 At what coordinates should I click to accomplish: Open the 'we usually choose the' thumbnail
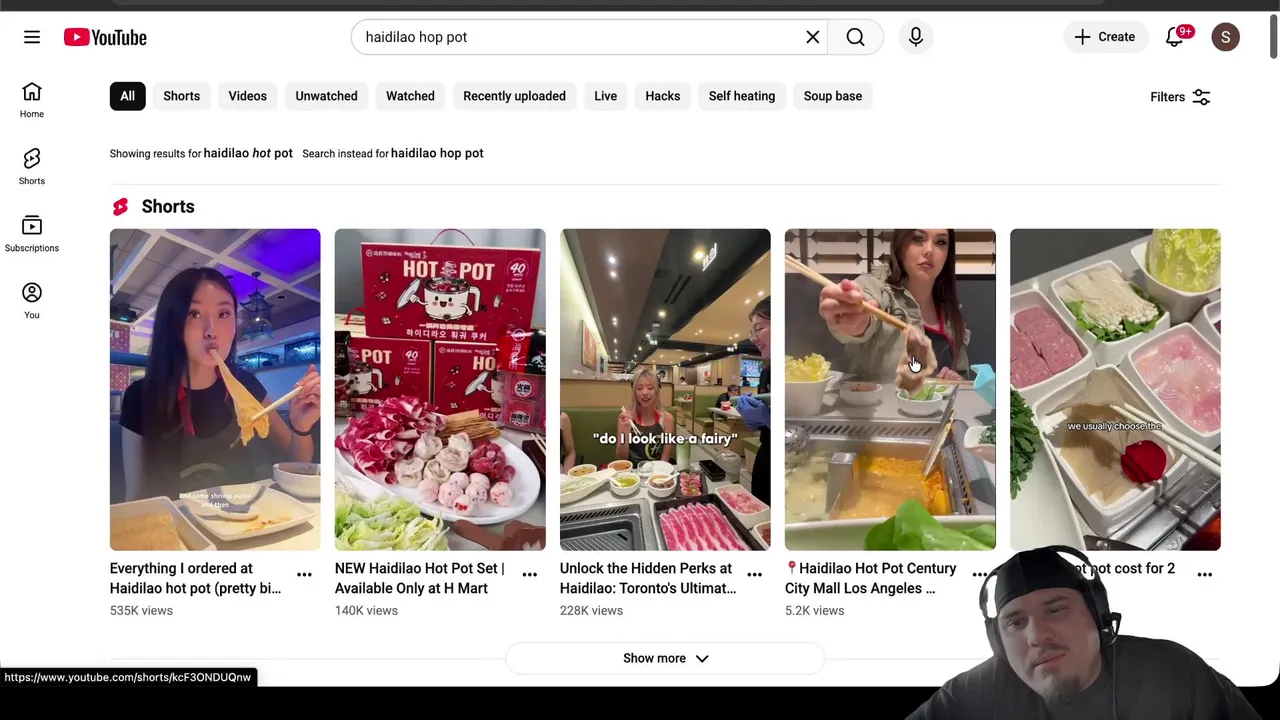[x=1115, y=390]
